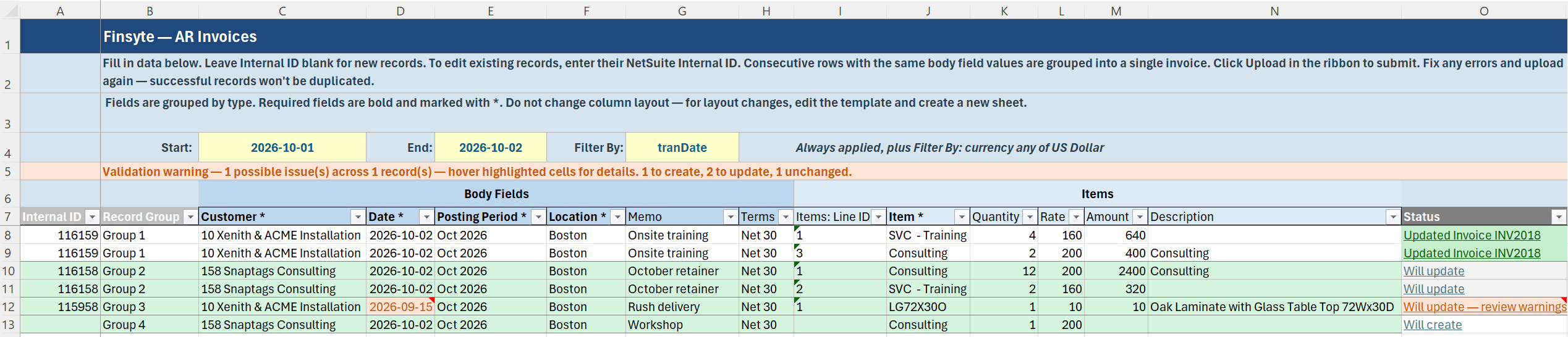Click the Will create link for Group 4
This screenshot has height=337, width=1568.
tap(1433, 325)
